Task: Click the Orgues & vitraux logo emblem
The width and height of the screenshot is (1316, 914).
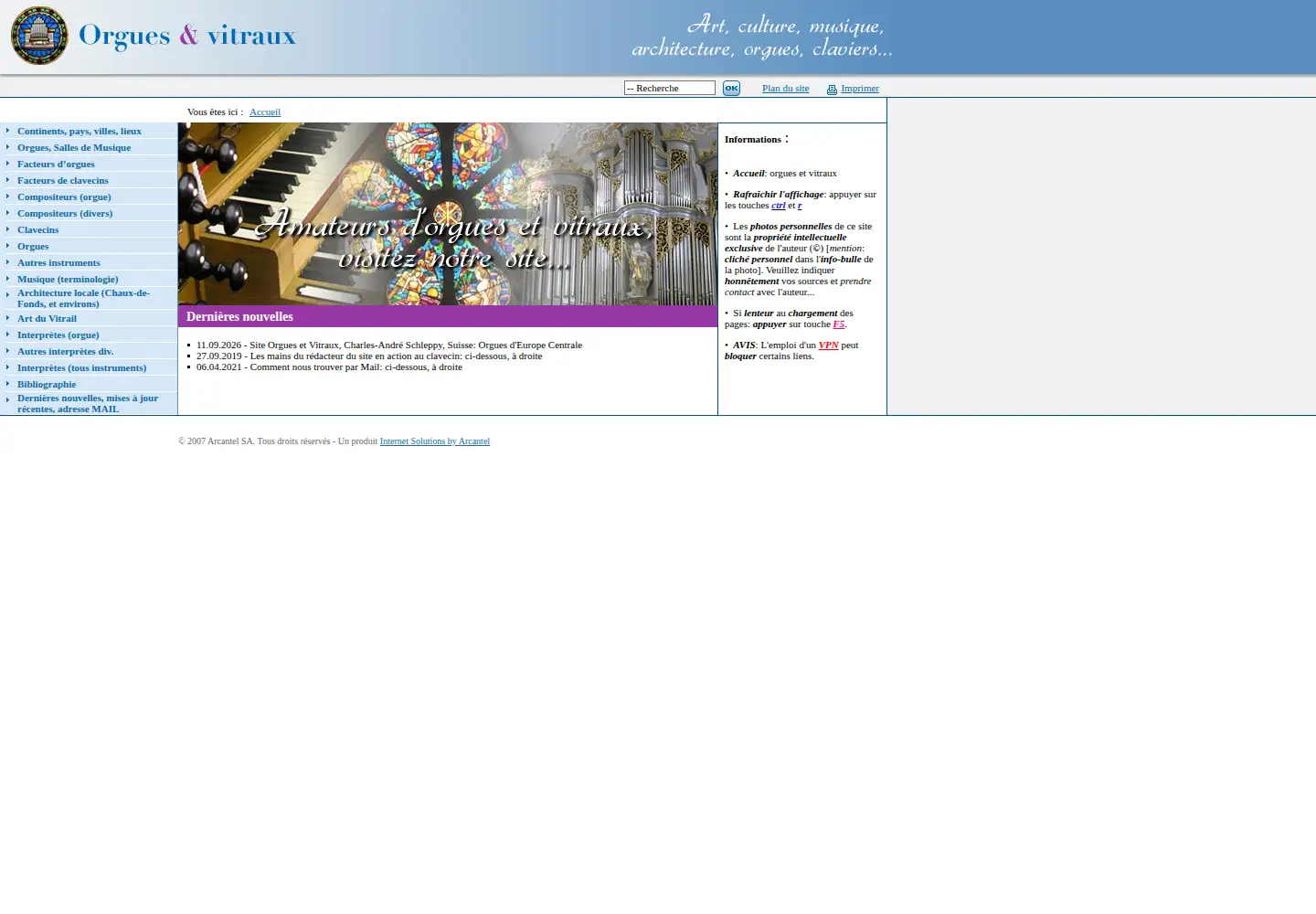Action: [x=39, y=36]
